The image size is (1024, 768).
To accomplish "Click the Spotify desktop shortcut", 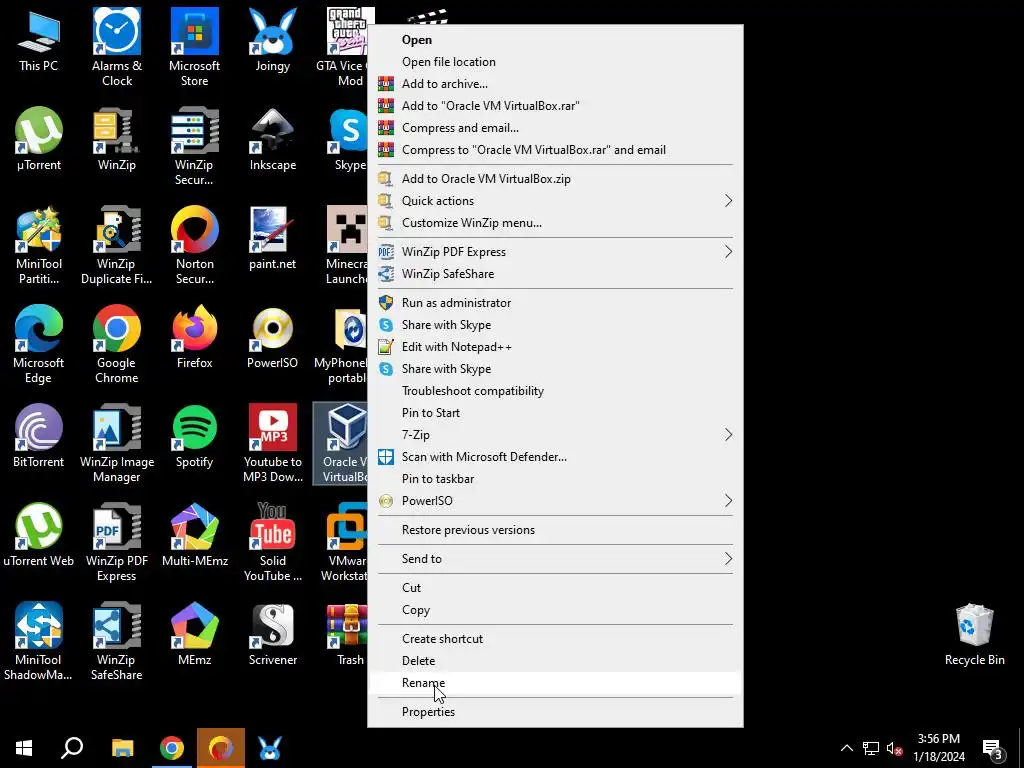I will click(194, 436).
